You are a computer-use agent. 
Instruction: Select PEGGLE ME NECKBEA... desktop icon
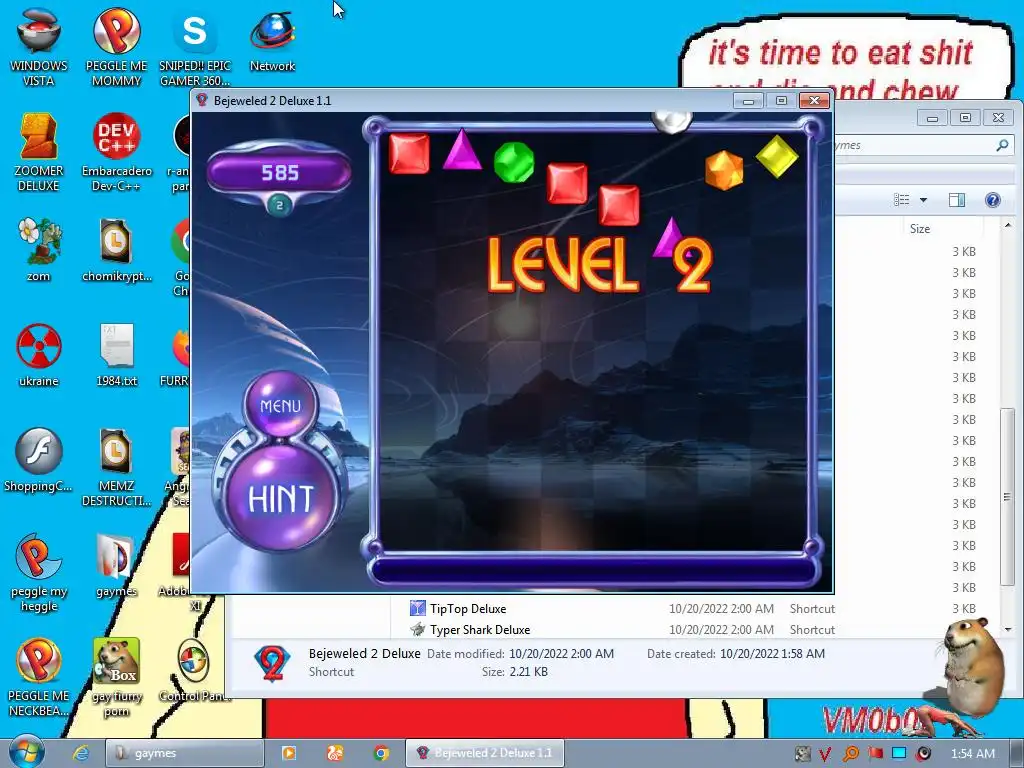(x=39, y=677)
